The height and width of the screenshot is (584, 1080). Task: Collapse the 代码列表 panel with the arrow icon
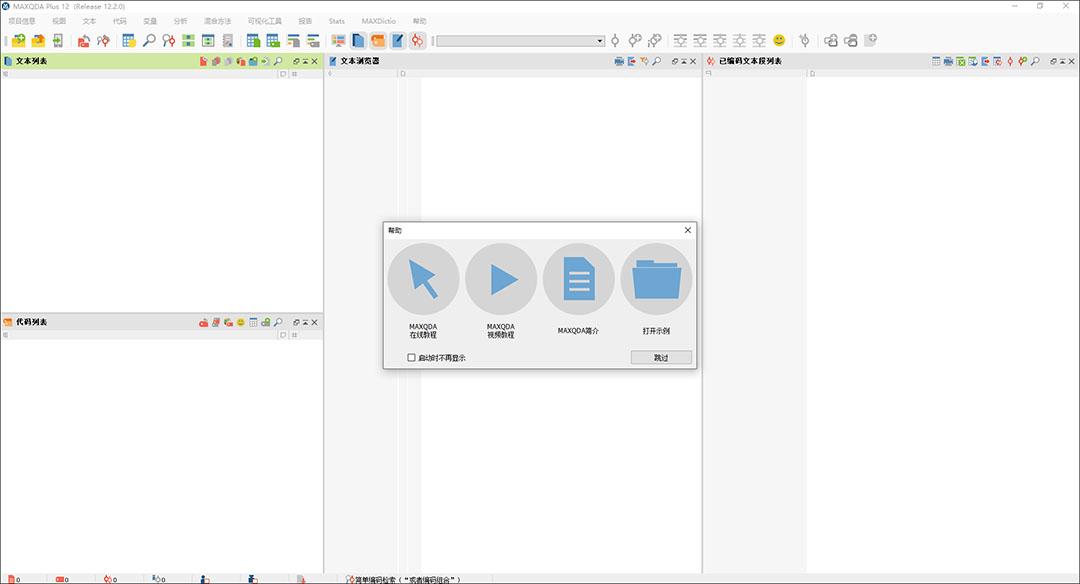[306, 322]
